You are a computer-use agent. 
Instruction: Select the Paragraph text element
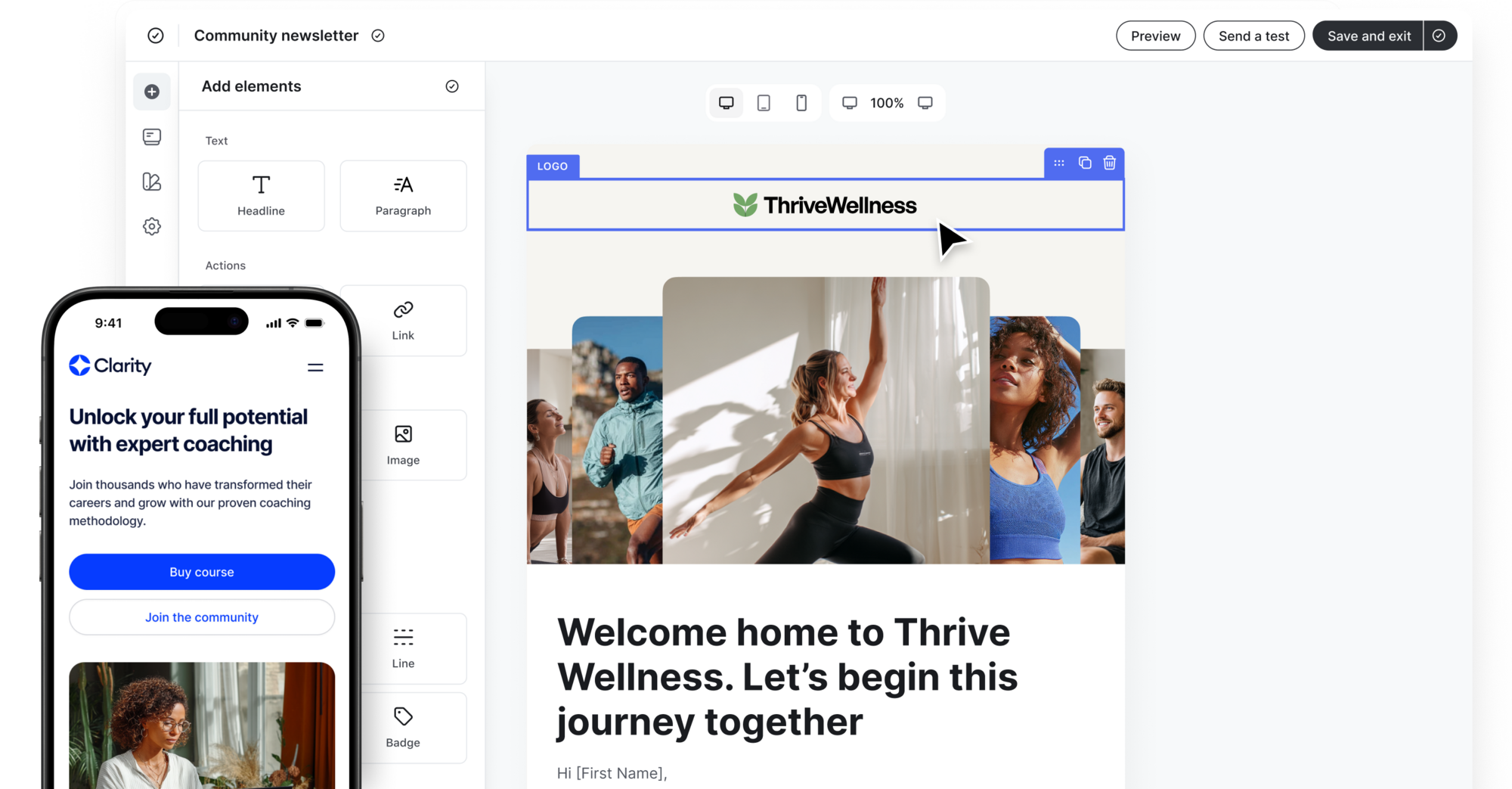(403, 196)
